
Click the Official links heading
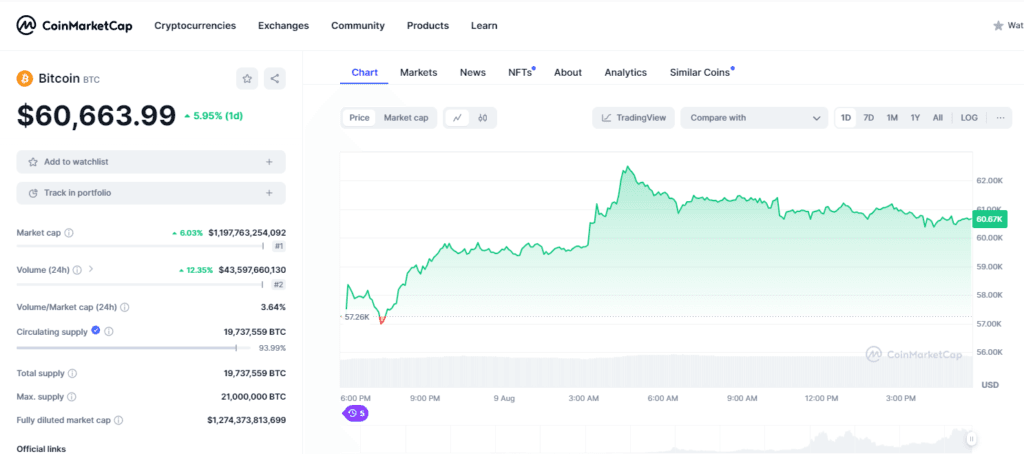(41, 449)
